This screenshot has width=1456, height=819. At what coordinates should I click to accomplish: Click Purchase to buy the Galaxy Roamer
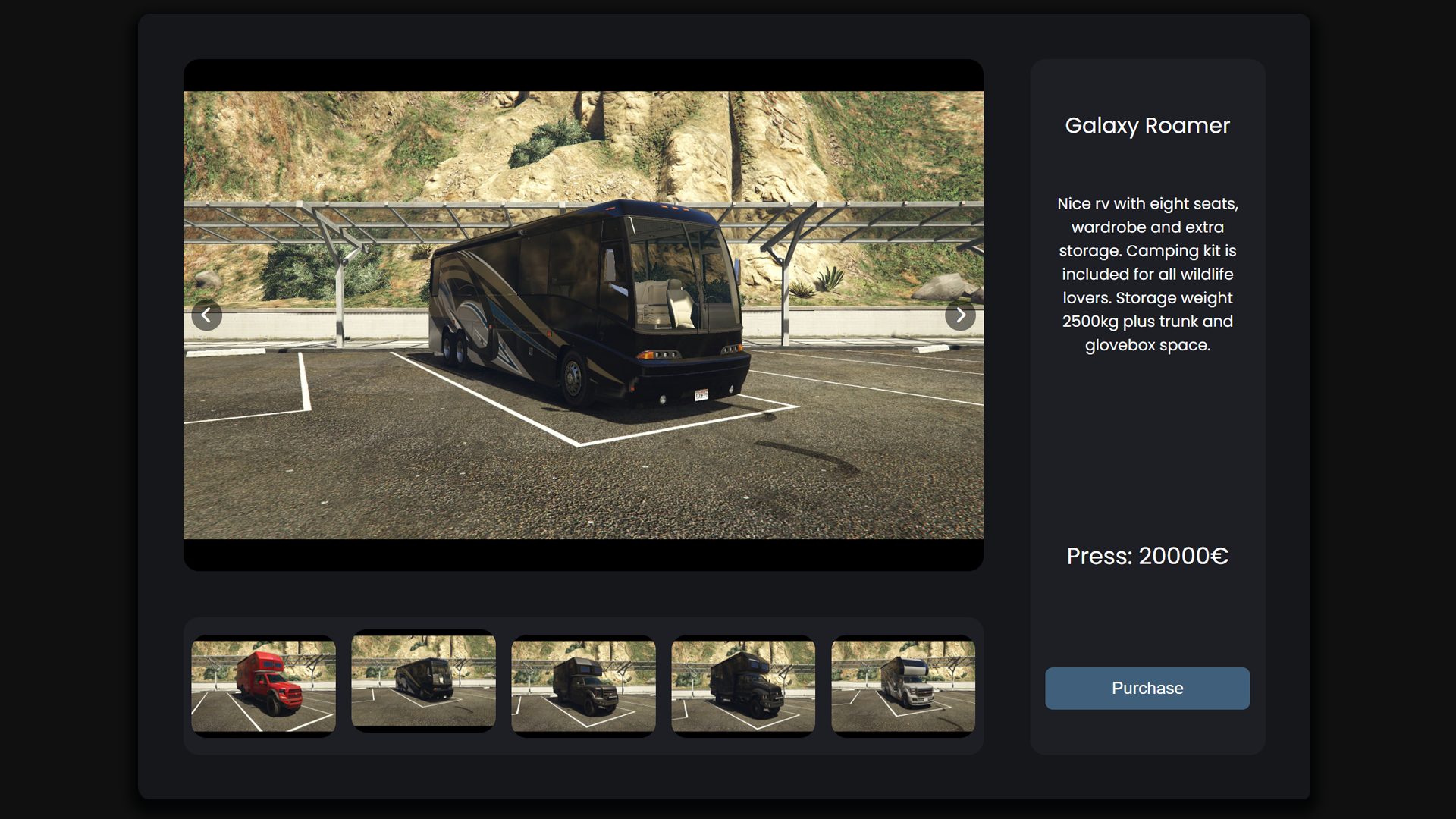click(1147, 688)
